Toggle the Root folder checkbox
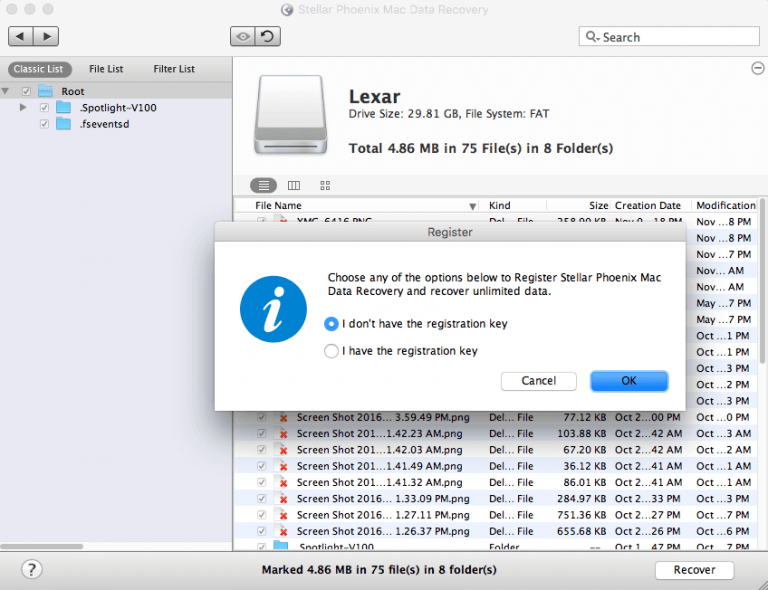768x590 pixels. click(x=26, y=91)
